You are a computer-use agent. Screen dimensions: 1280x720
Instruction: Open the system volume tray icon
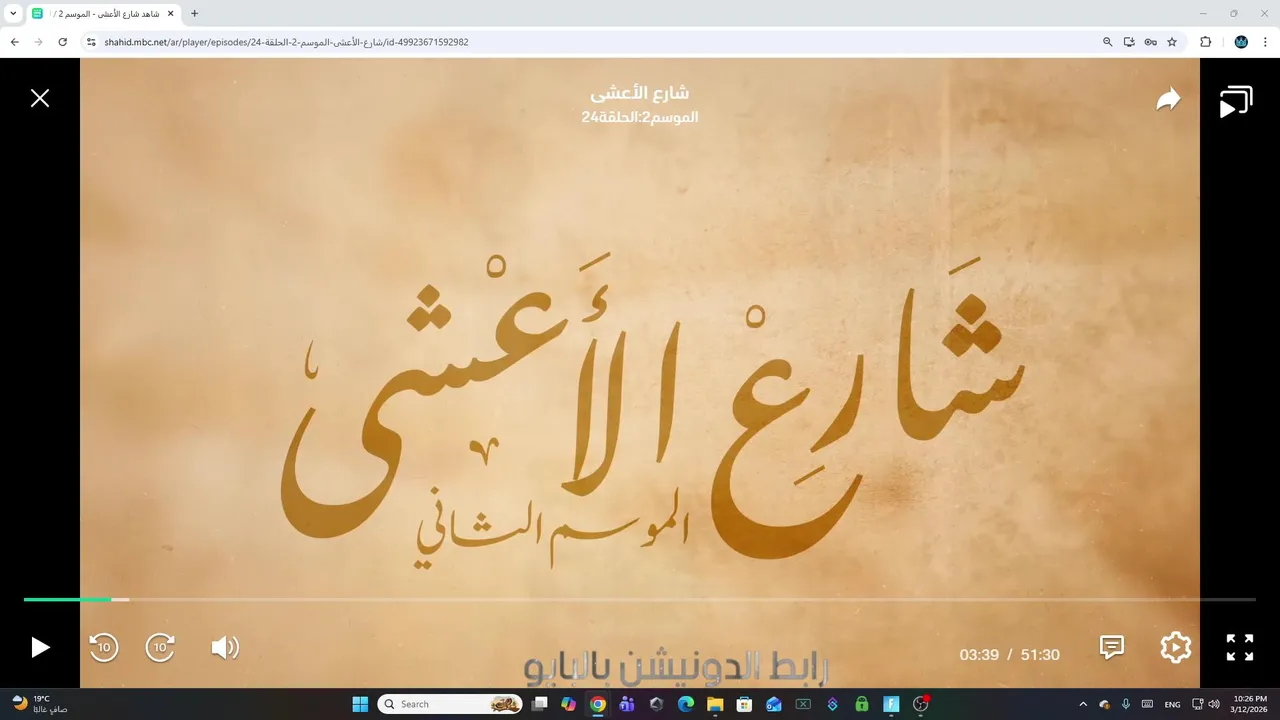pyautogui.click(x=1214, y=704)
